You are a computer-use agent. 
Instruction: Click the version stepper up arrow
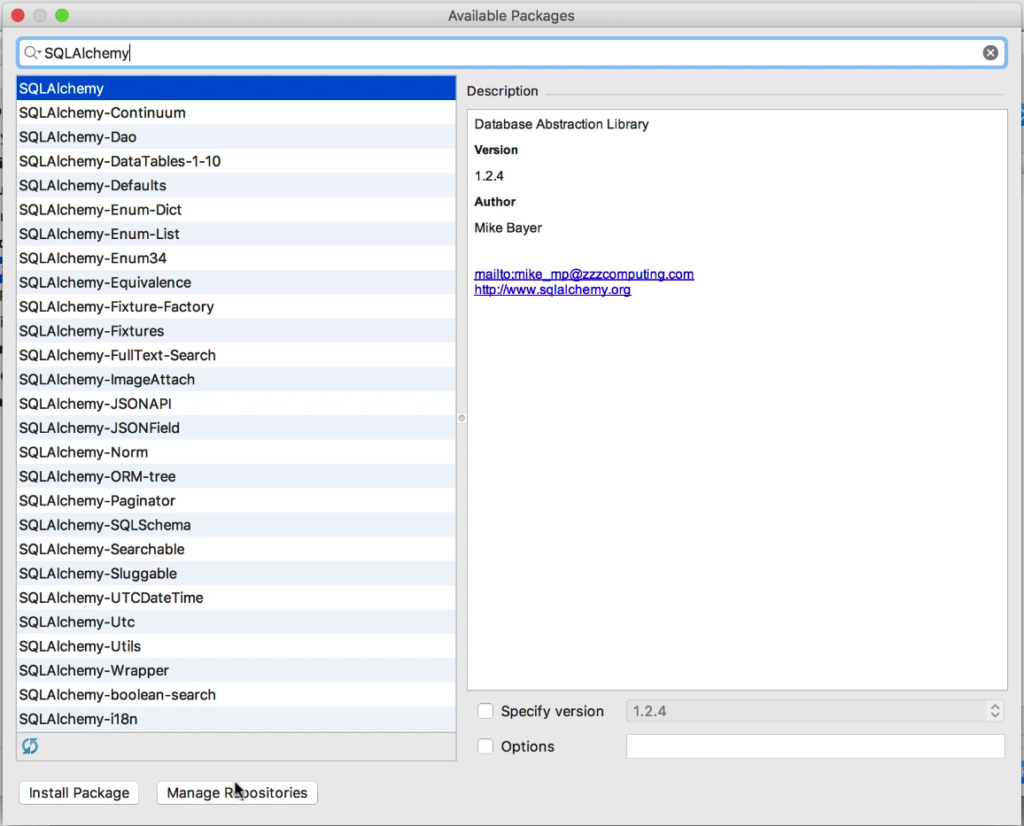coord(995,705)
